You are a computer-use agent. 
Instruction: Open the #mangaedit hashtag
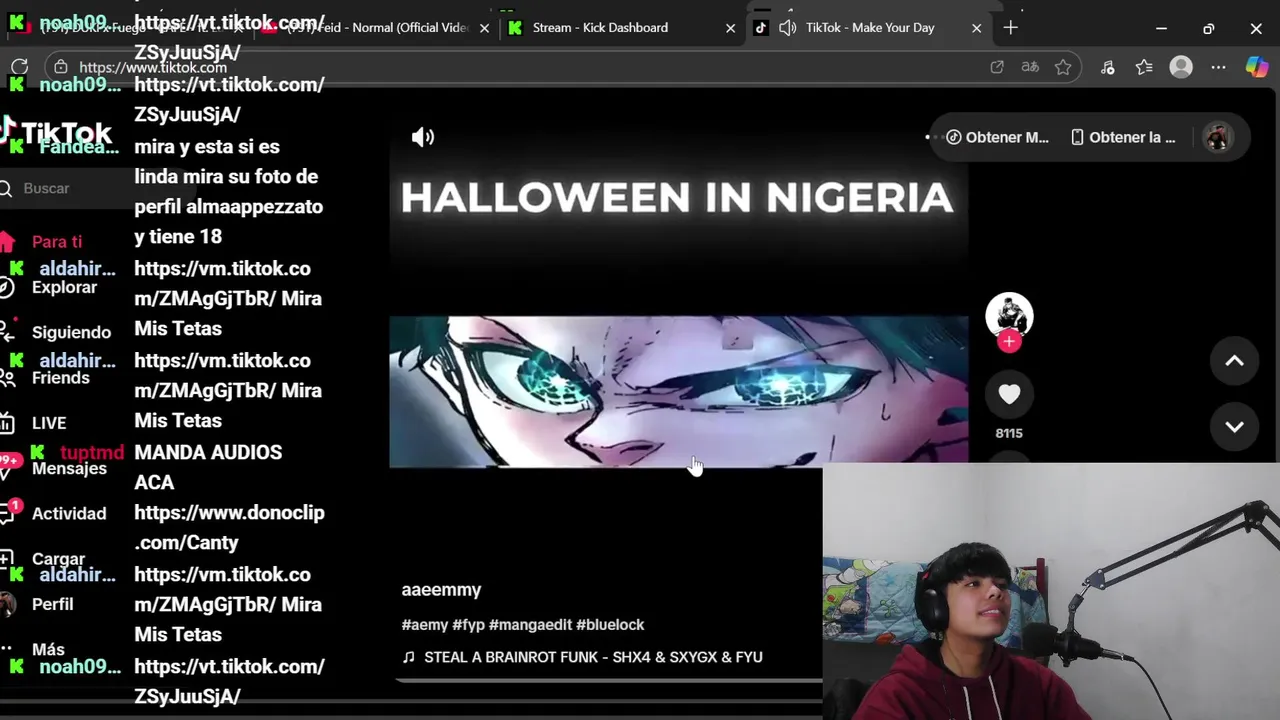[530, 625]
